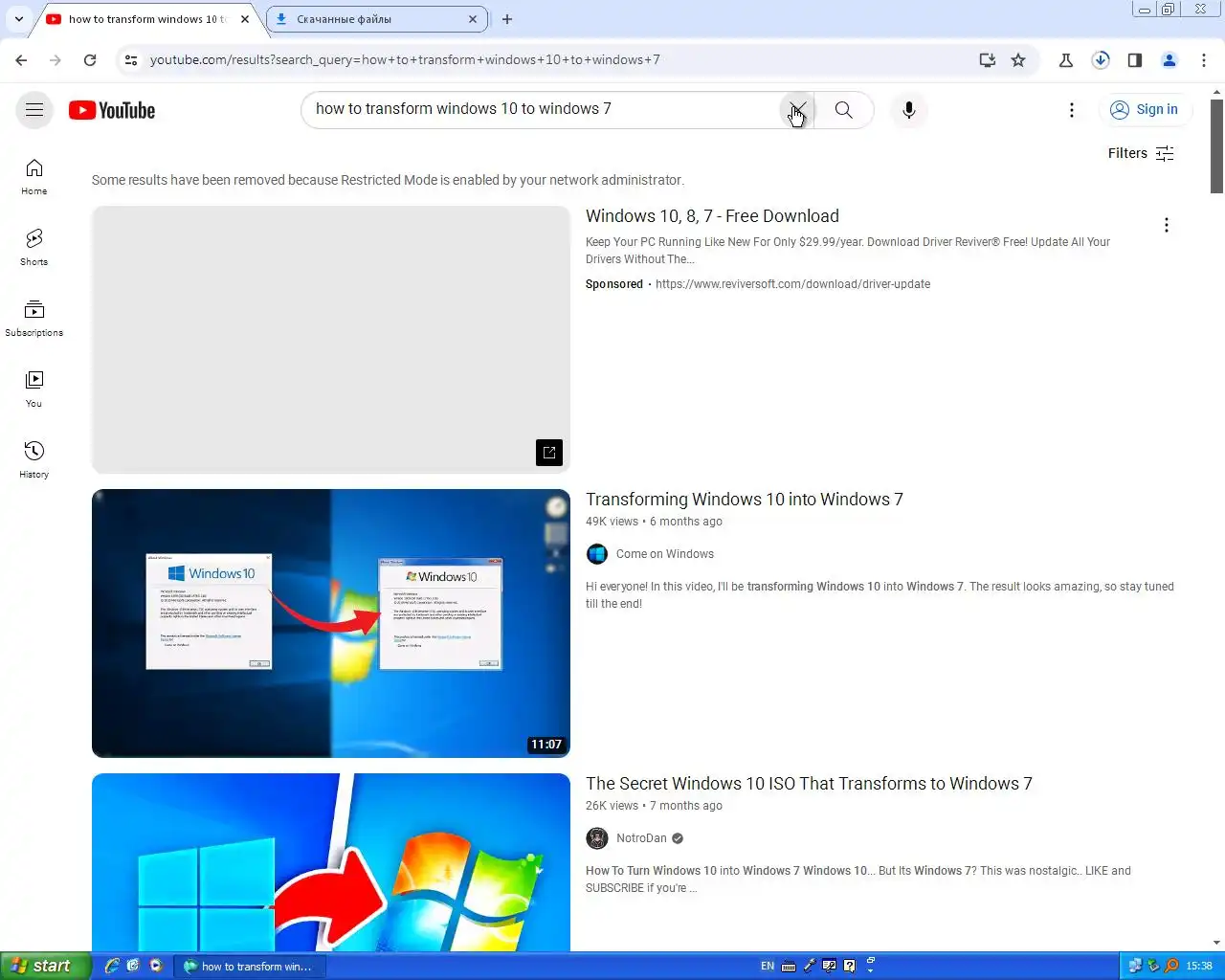Open Chrome three-dot menu
This screenshot has width=1225, height=980.
pos(1204,60)
